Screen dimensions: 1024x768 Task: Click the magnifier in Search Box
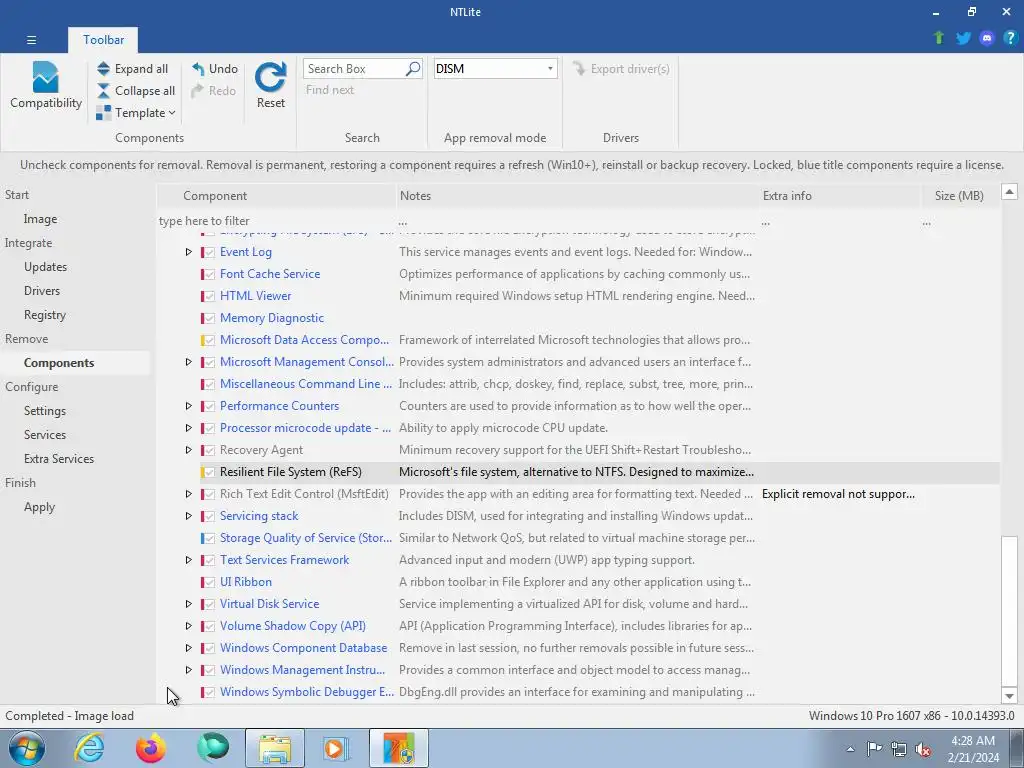(x=413, y=69)
